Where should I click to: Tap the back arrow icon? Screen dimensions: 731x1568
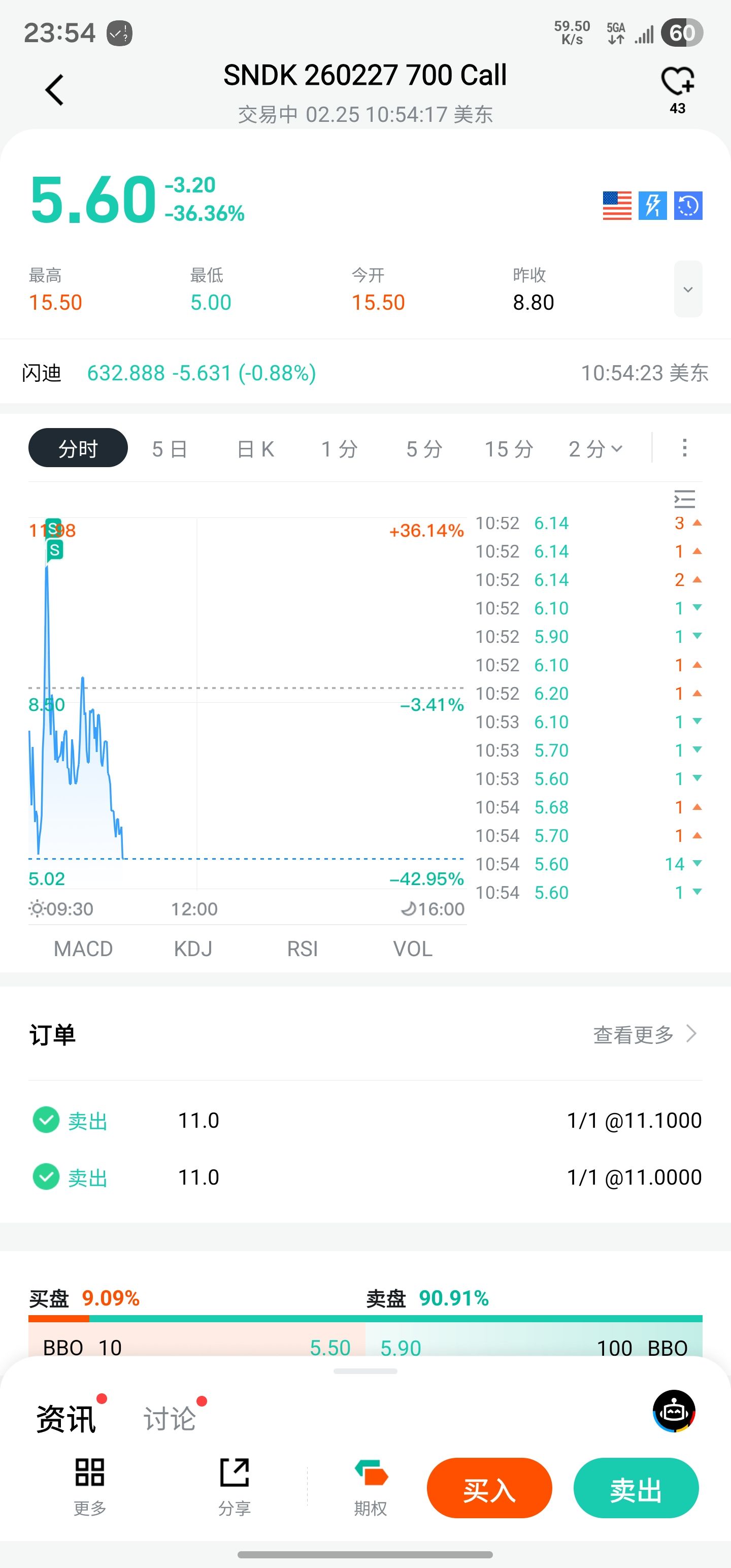click(x=55, y=90)
